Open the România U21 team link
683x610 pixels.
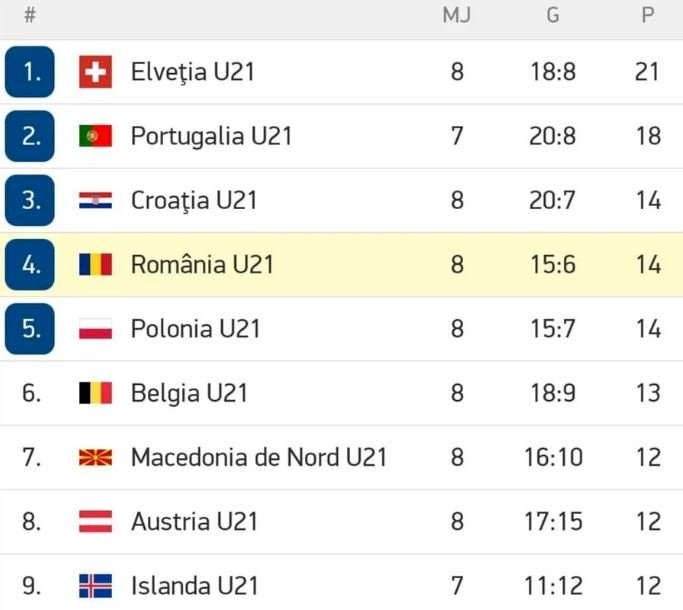pyautogui.click(x=203, y=264)
